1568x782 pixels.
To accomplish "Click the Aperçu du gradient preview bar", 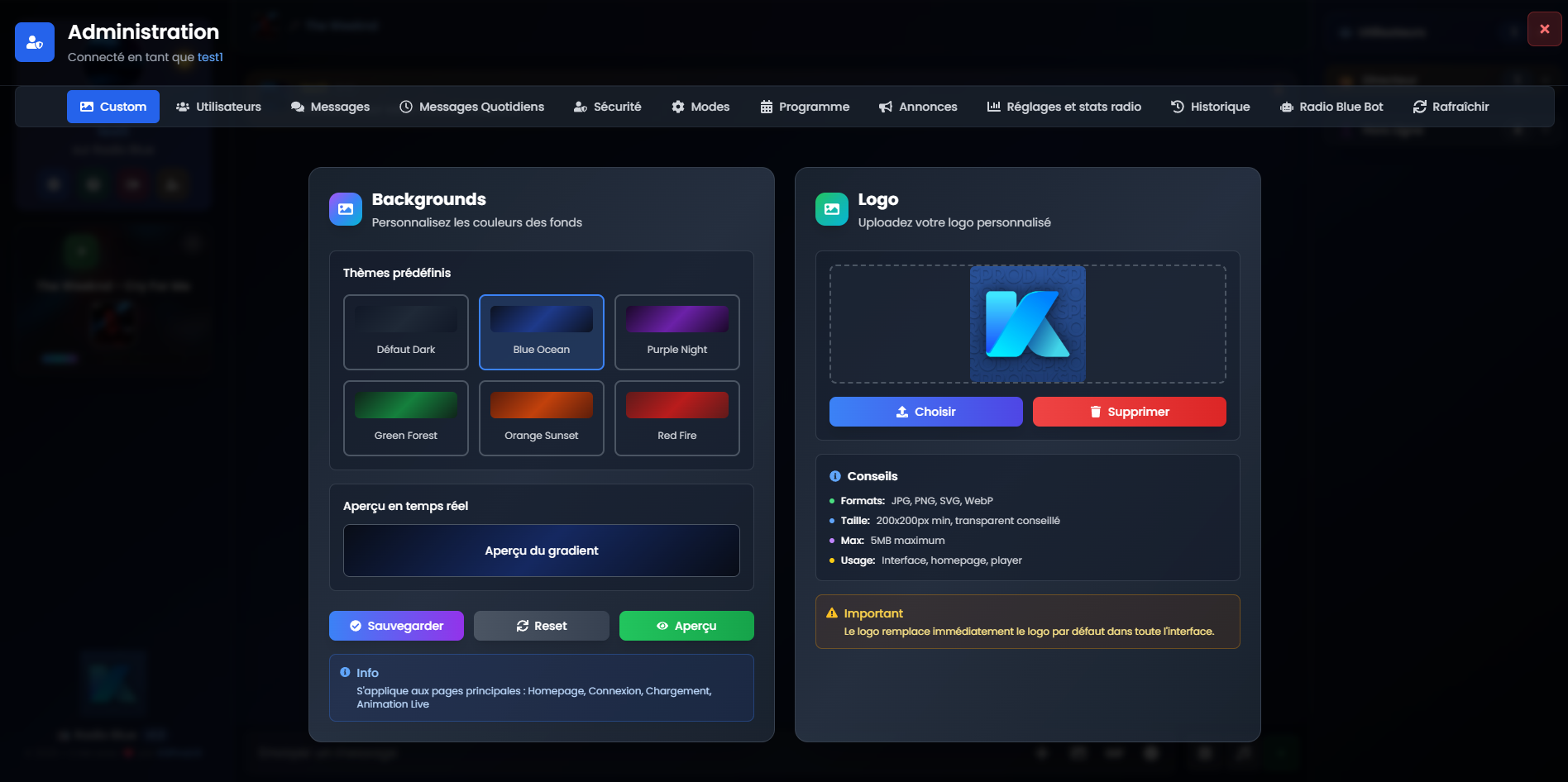I will pyautogui.click(x=542, y=551).
